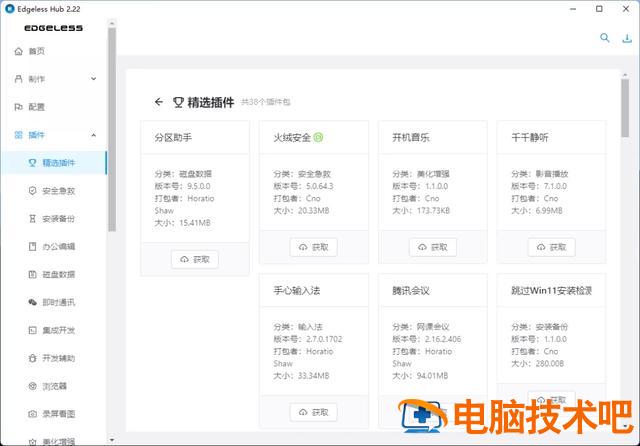Click green badge beside 火绒安全

318,138
